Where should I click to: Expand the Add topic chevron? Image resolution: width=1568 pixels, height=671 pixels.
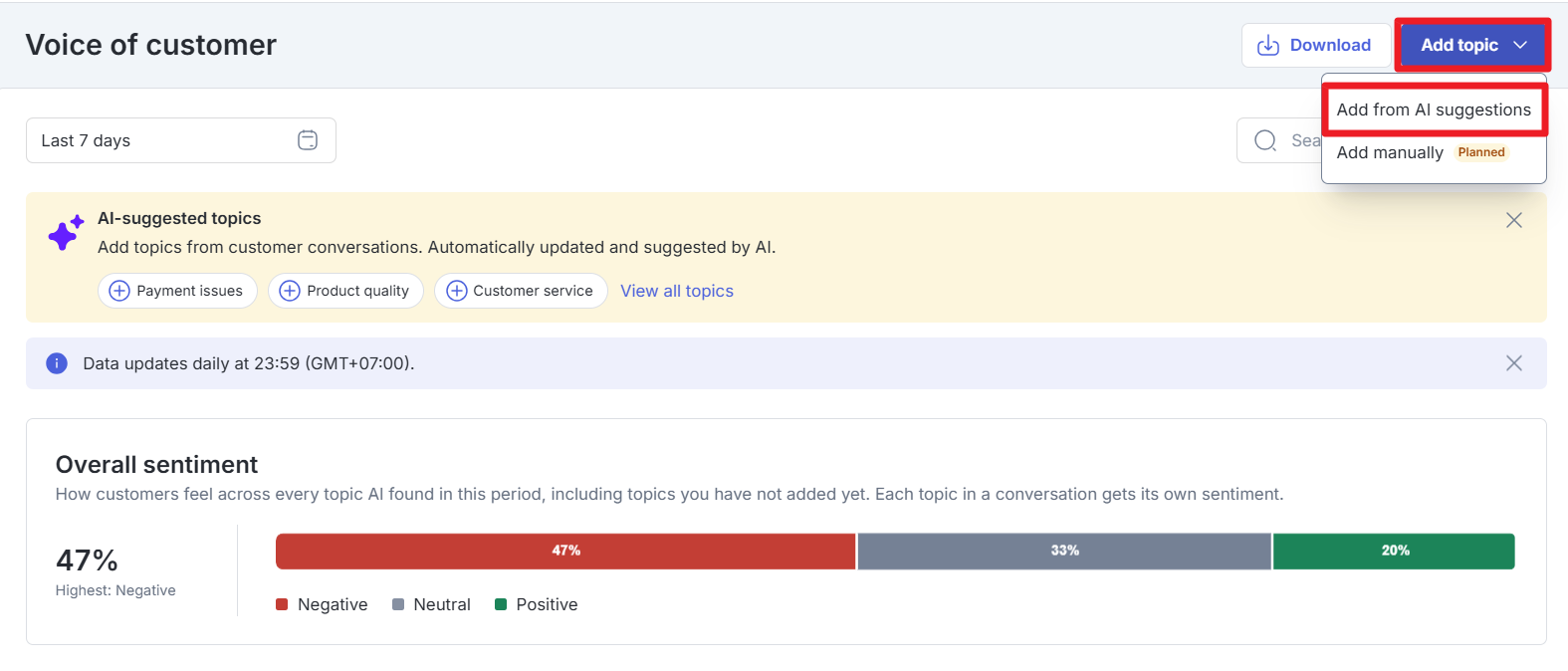[1520, 45]
